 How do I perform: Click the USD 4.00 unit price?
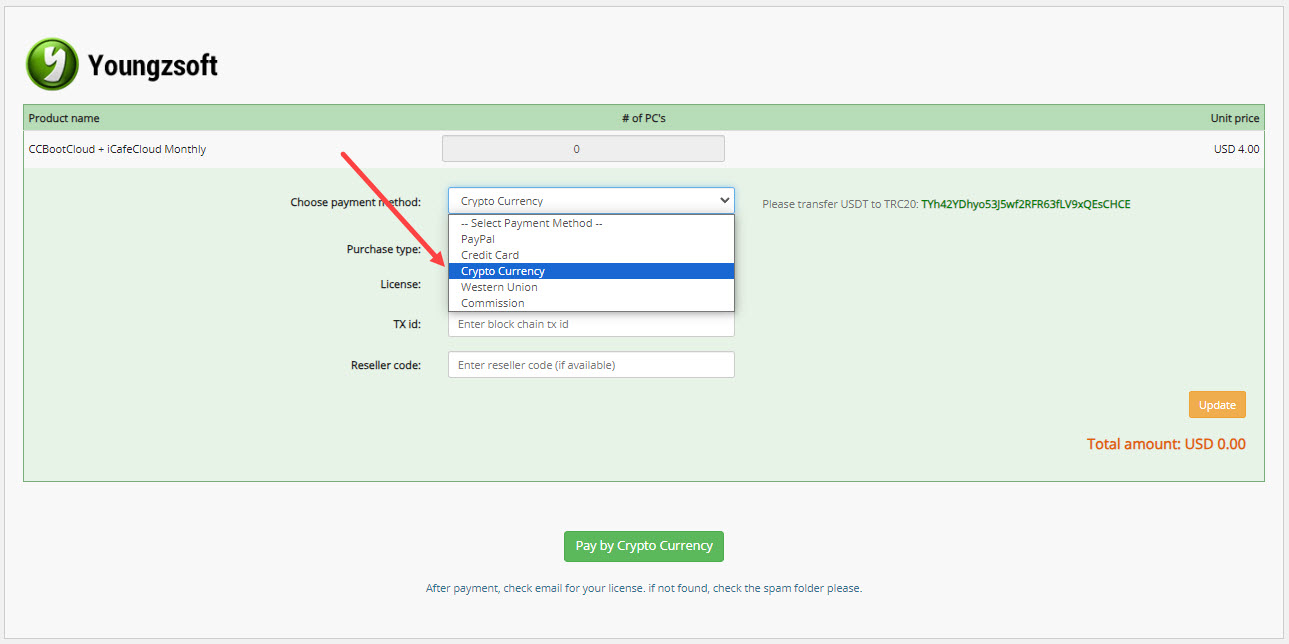1236,149
